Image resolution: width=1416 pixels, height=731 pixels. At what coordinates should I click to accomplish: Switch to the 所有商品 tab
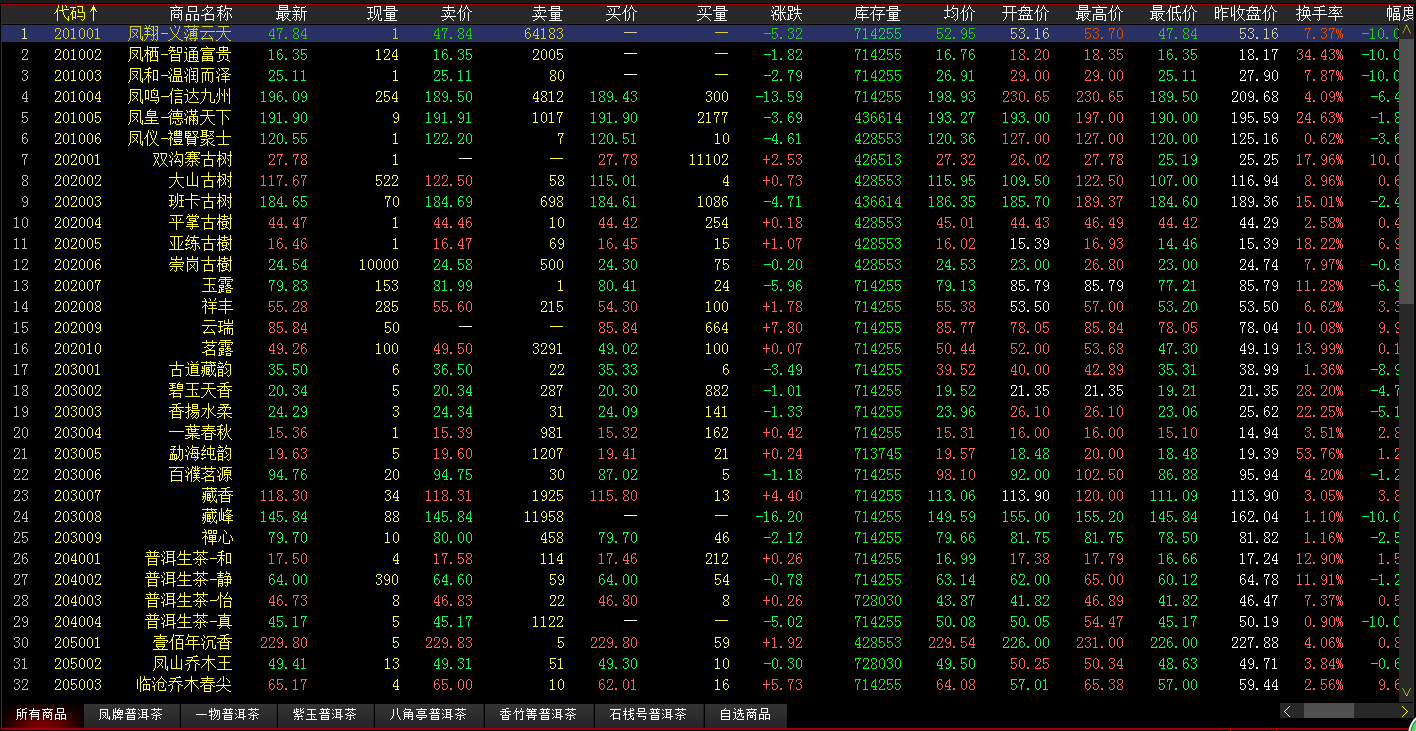click(x=41, y=715)
